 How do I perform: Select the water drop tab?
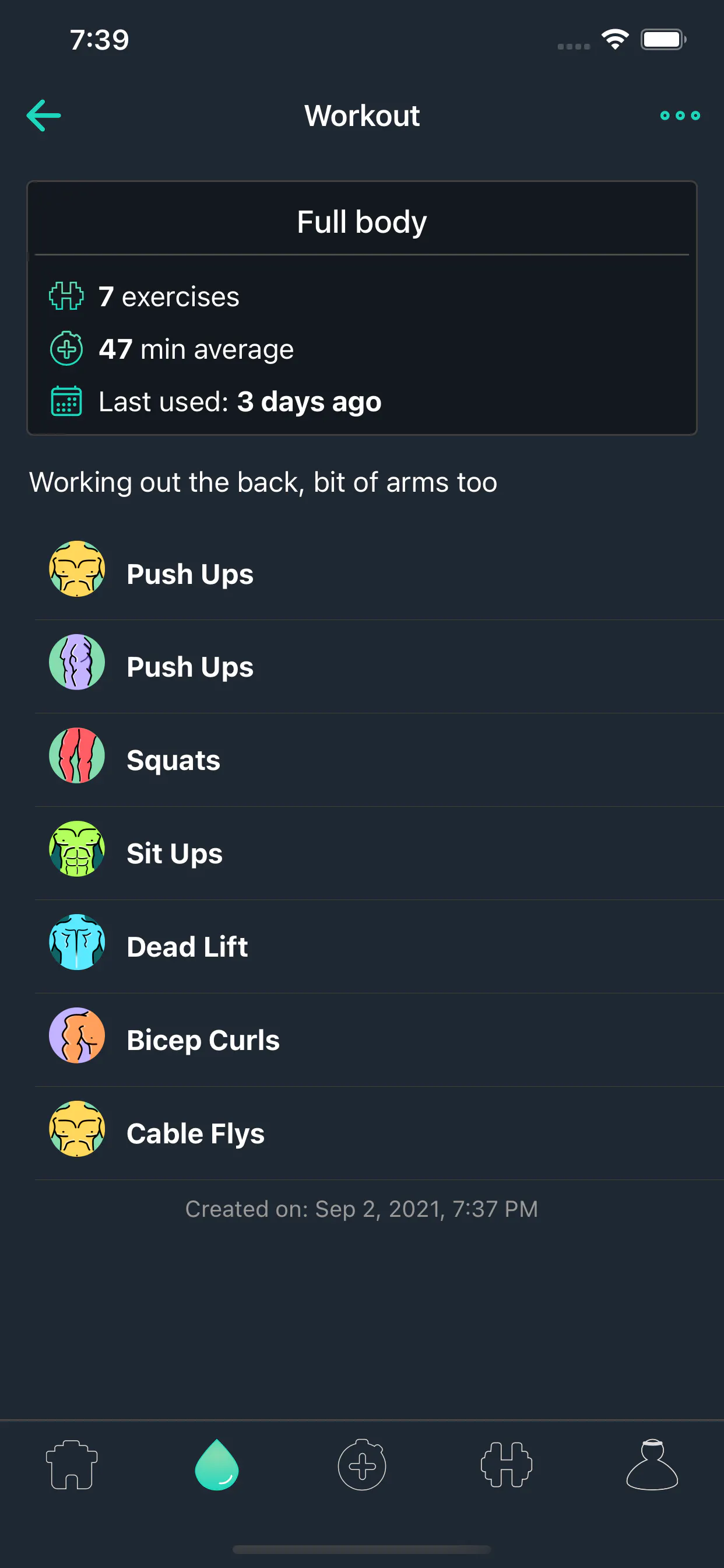(217, 1465)
